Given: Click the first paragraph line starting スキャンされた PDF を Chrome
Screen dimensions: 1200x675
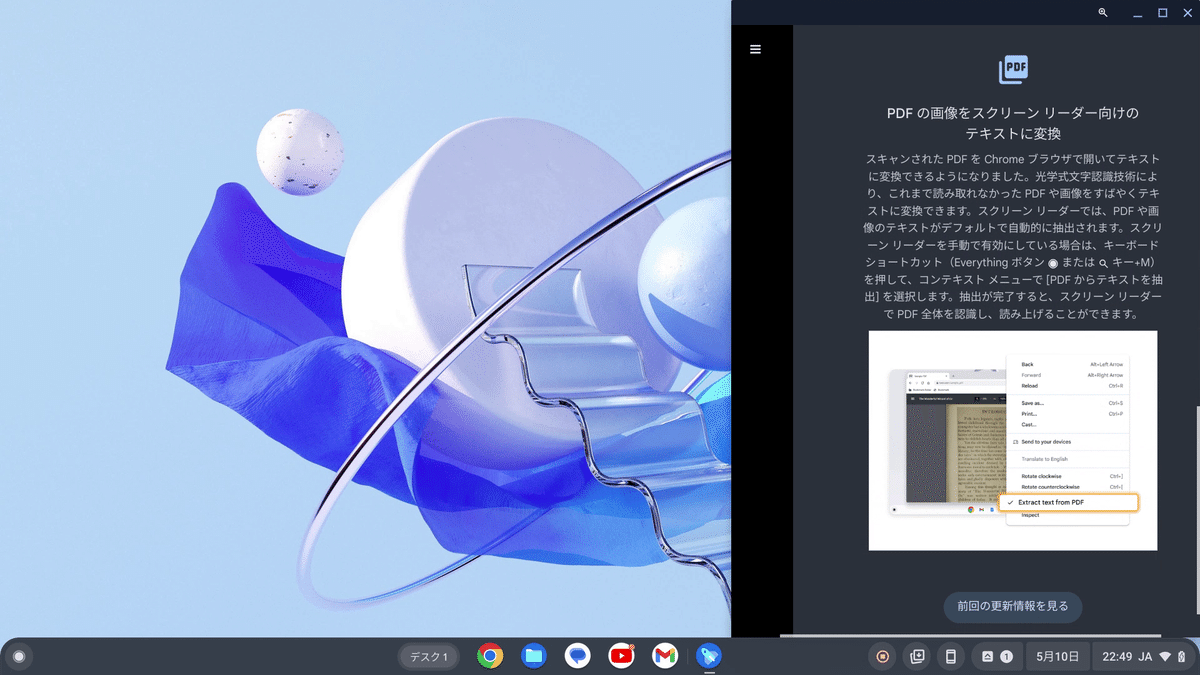Looking at the screenshot, I should pyautogui.click(x=1013, y=159).
